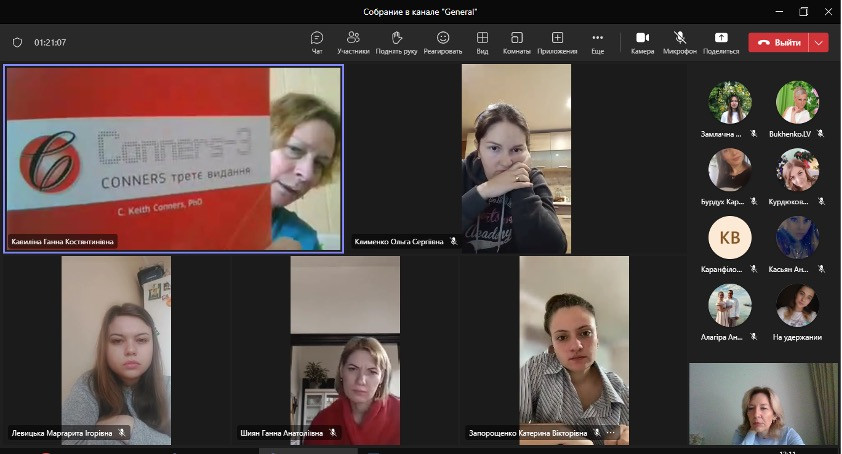The height and width of the screenshot is (454, 842).
Task: Select Клименко Ольга Сергіївна's video tile
Action: pos(516,158)
